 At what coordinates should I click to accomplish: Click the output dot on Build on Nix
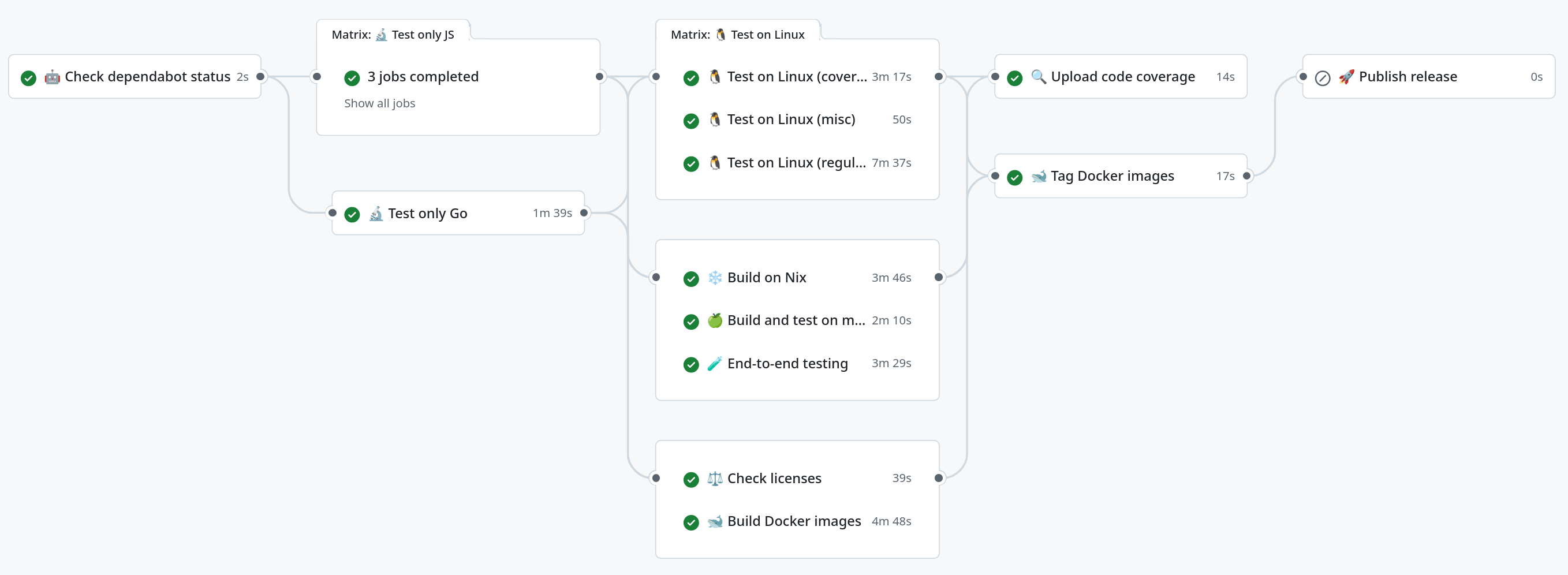938,278
